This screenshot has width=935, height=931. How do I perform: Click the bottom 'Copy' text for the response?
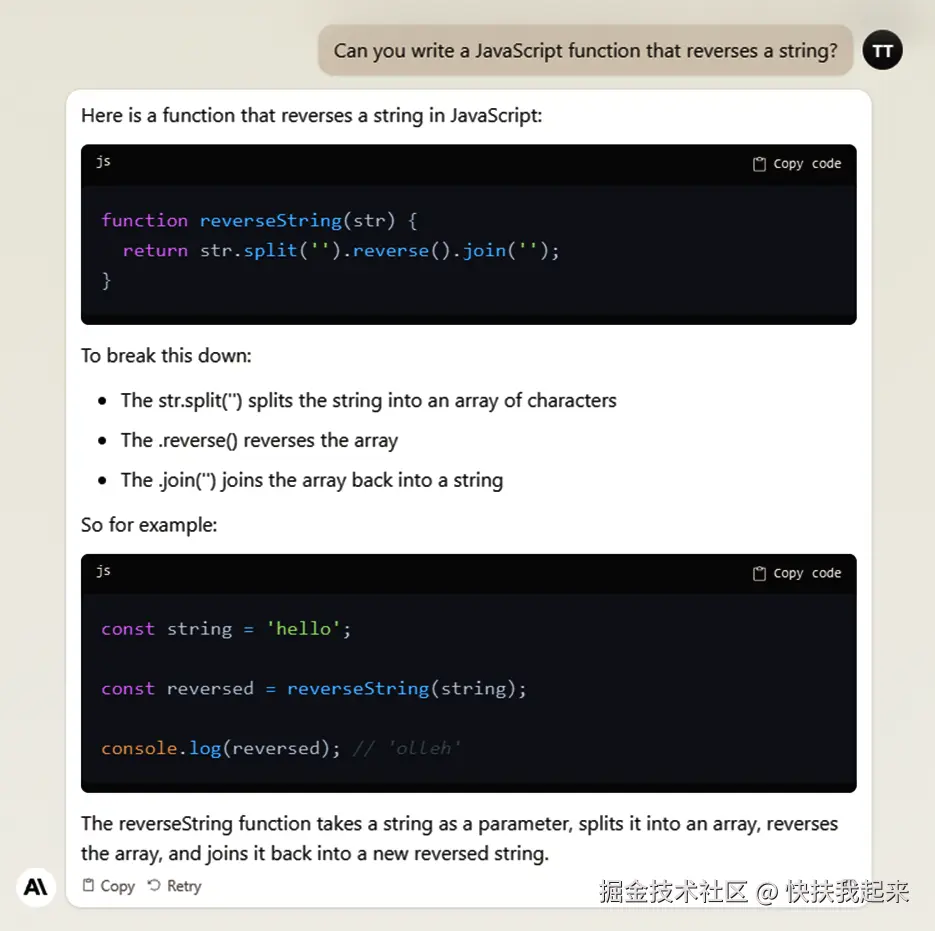118,886
